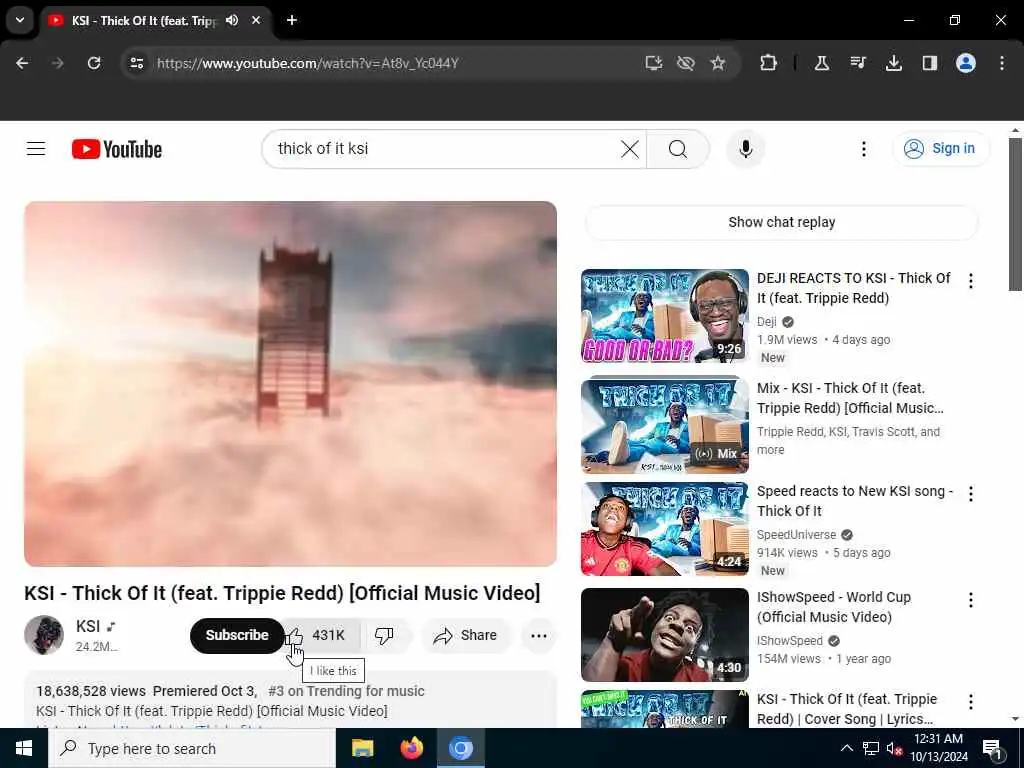The height and width of the screenshot is (768, 1024).
Task: Click 18,638,528 views text
Action: (91, 691)
